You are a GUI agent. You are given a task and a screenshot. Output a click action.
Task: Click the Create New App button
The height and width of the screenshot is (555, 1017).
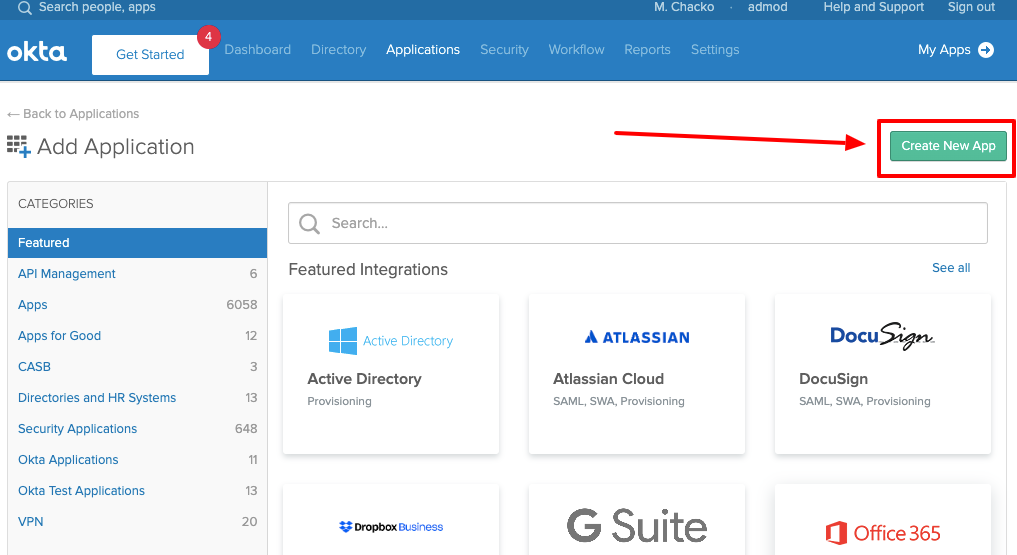[x=948, y=146]
